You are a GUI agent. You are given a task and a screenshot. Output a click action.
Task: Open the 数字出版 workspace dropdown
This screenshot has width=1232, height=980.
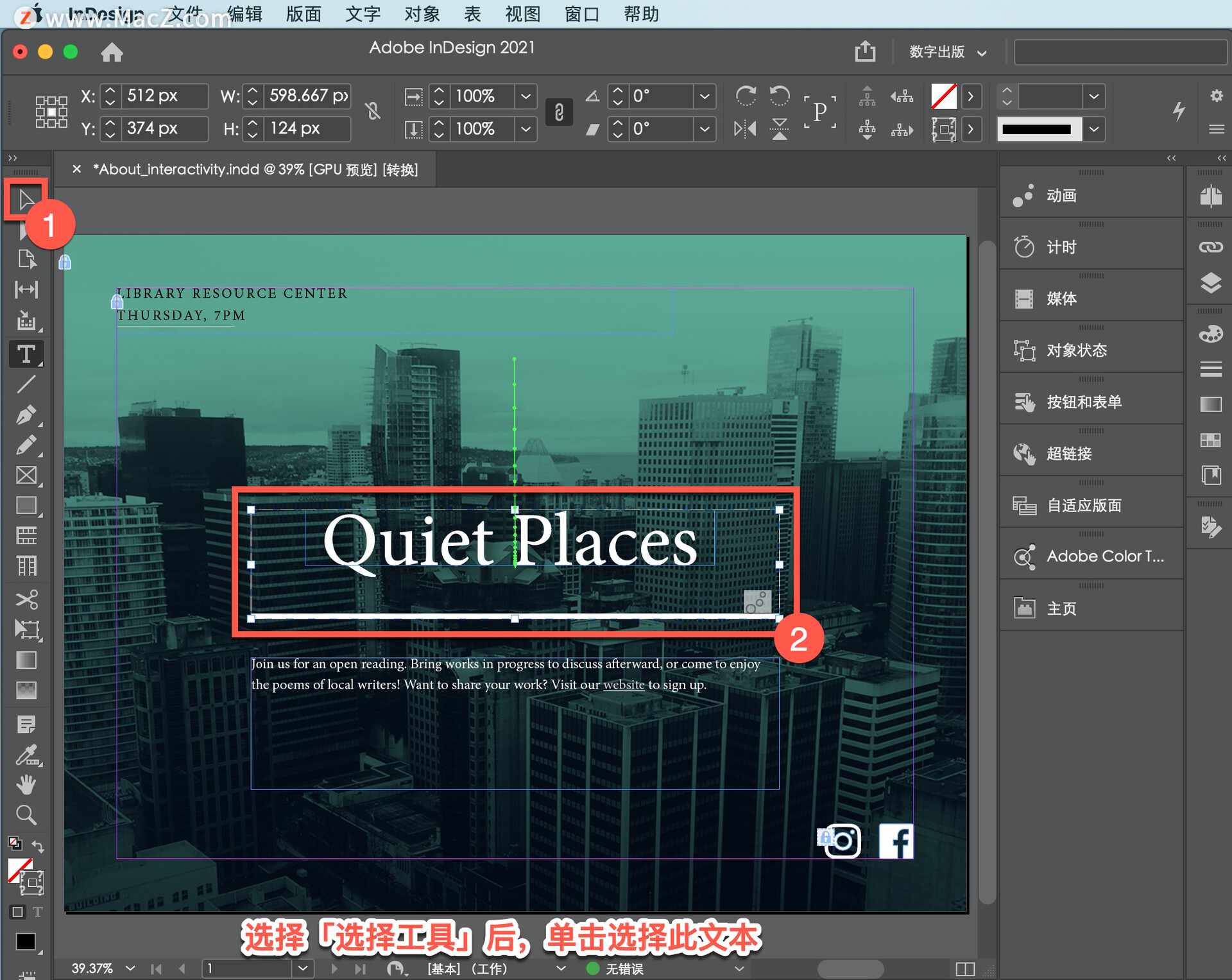[x=948, y=52]
